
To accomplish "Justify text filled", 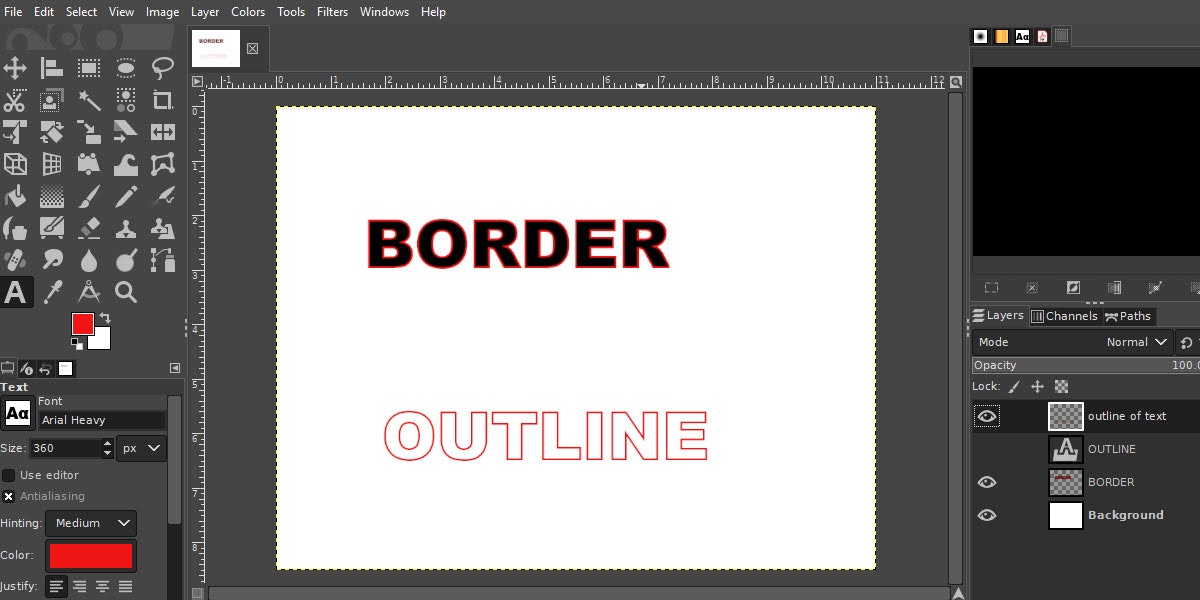I will pyautogui.click(x=126, y=586).
